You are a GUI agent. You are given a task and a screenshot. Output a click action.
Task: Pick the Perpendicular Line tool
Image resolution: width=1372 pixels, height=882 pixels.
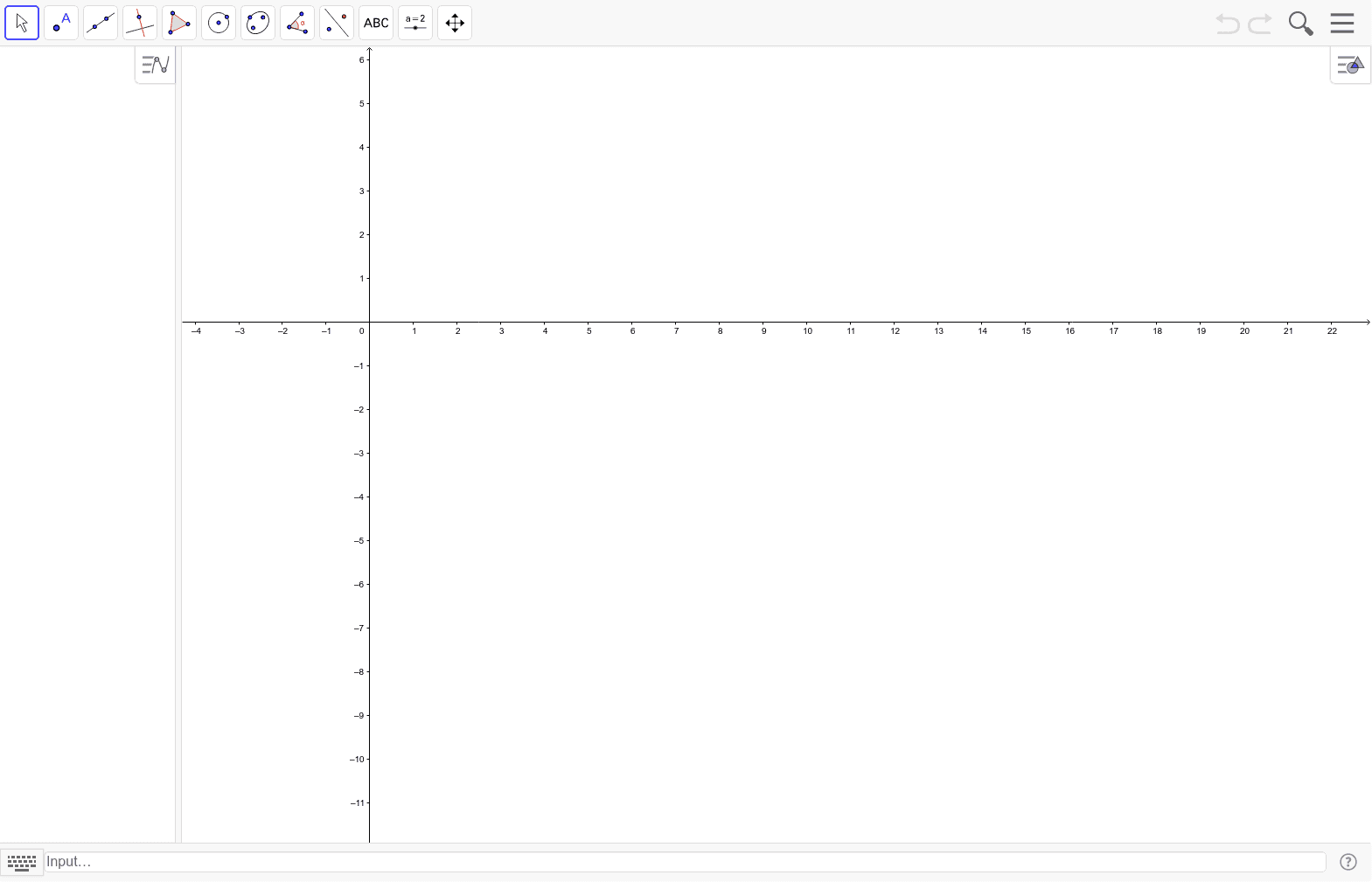(140, 23)
